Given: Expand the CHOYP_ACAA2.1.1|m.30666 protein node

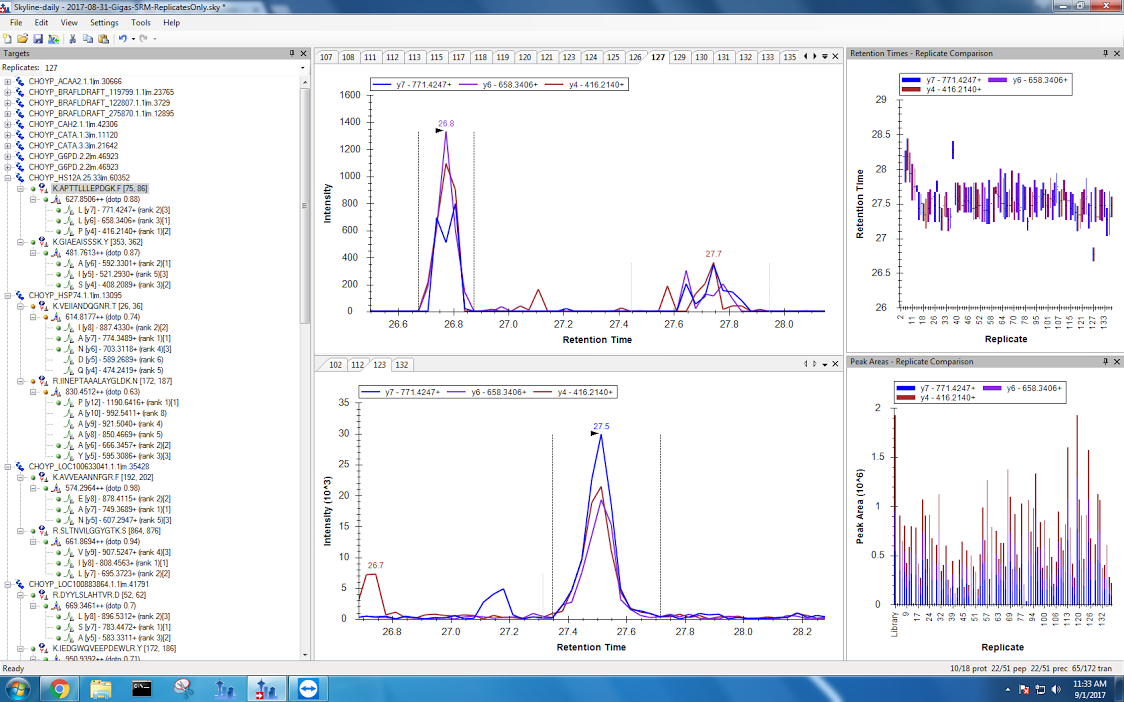Looking at the screenshot, I should 8,81.
